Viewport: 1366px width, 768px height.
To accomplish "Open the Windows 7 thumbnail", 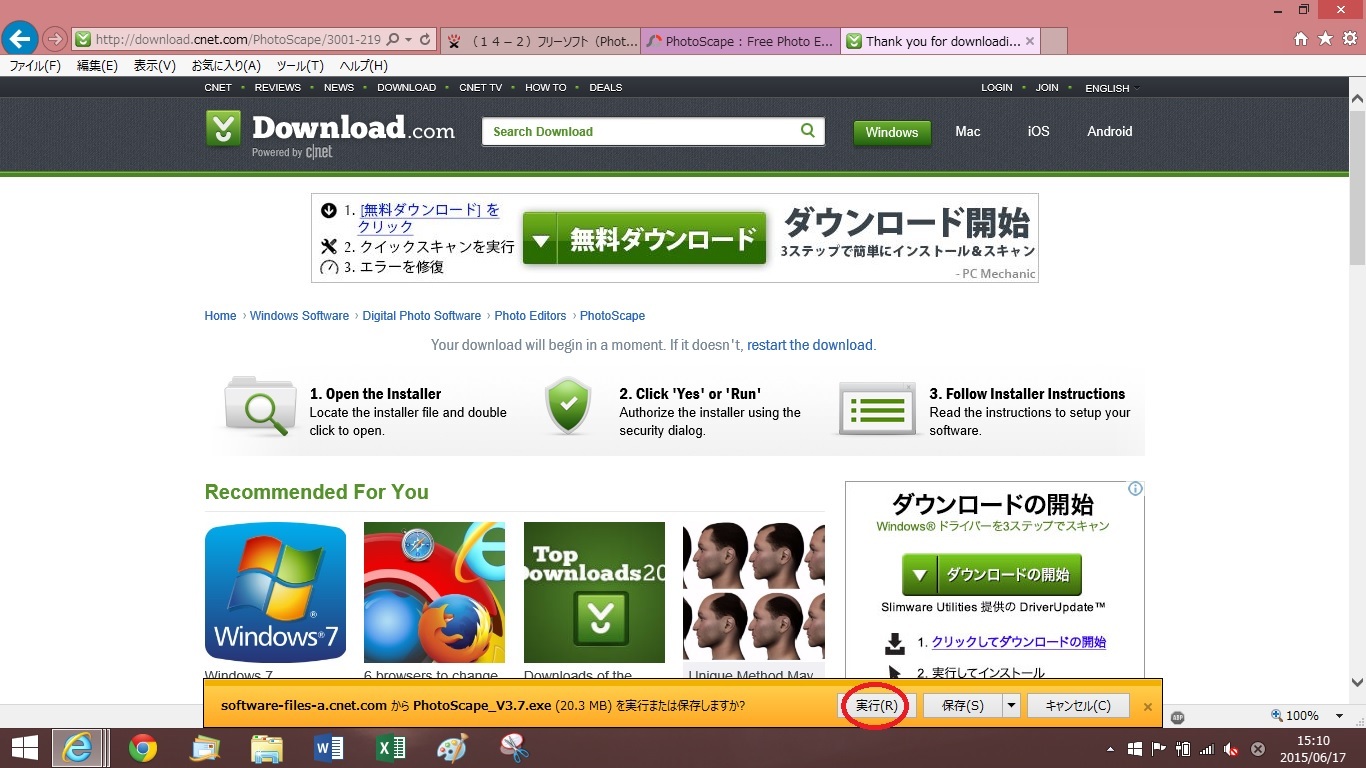I will click(275, 592).
